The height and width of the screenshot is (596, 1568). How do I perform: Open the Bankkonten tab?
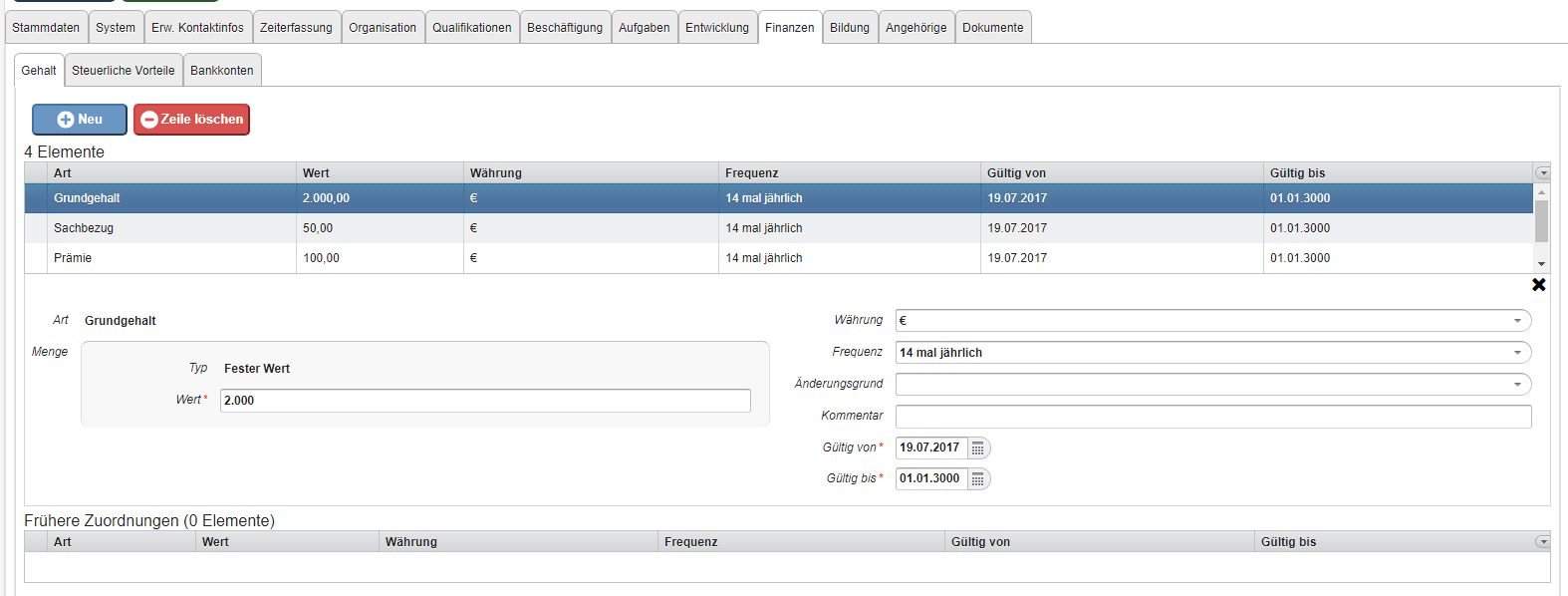pyautogui.click(x=222, y=71)
